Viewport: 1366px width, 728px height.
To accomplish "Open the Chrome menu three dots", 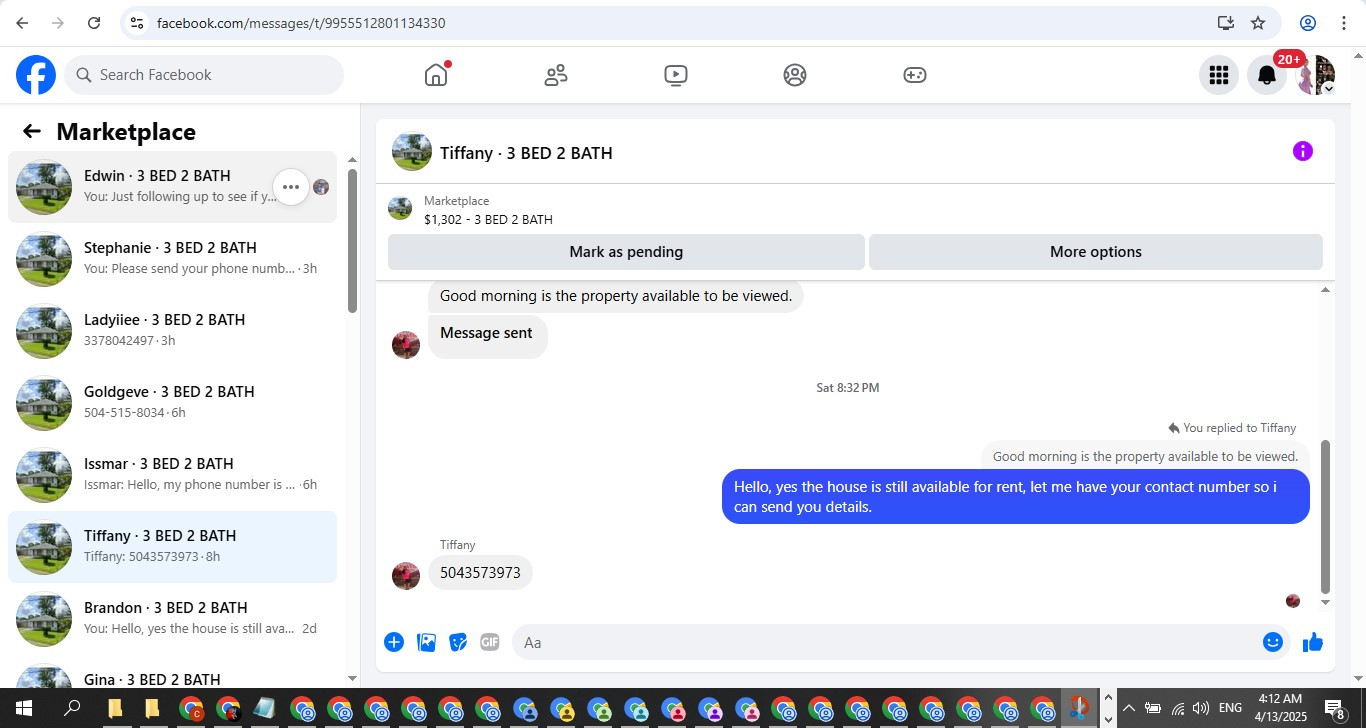I will 1344,23.
